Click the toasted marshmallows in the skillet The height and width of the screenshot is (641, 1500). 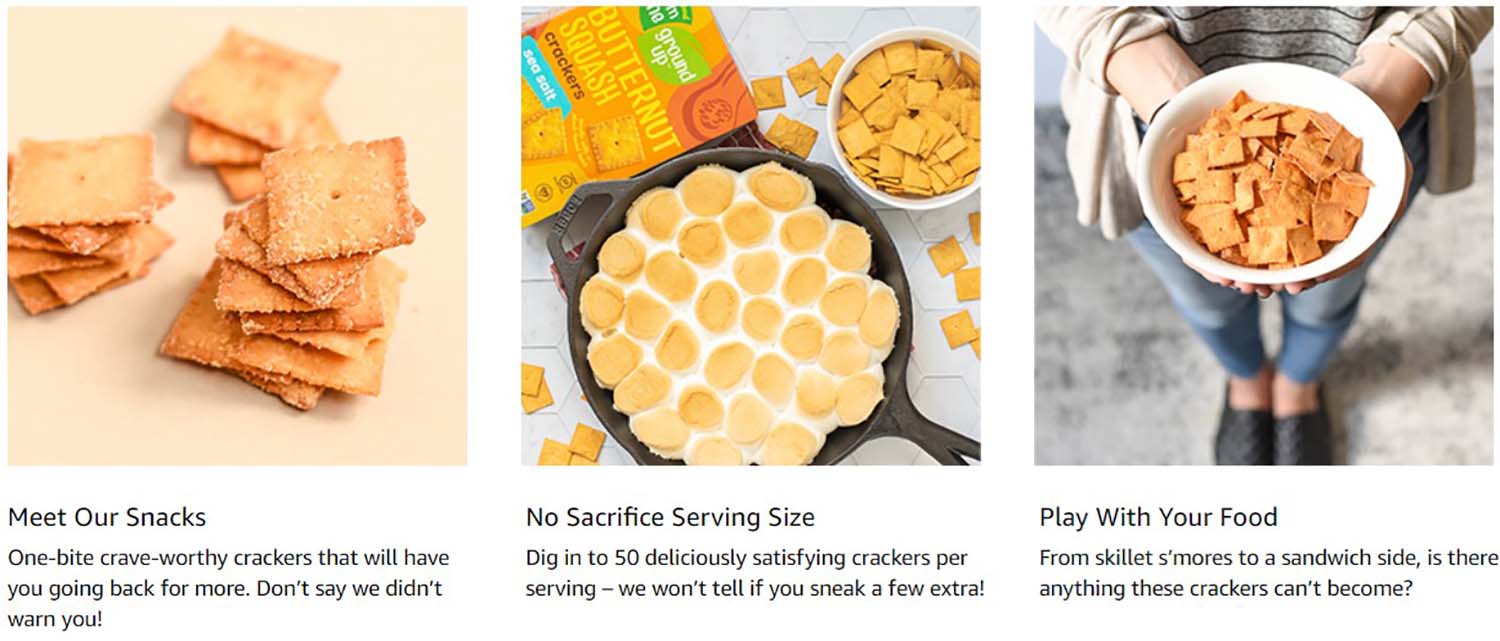tap(738, 312)
